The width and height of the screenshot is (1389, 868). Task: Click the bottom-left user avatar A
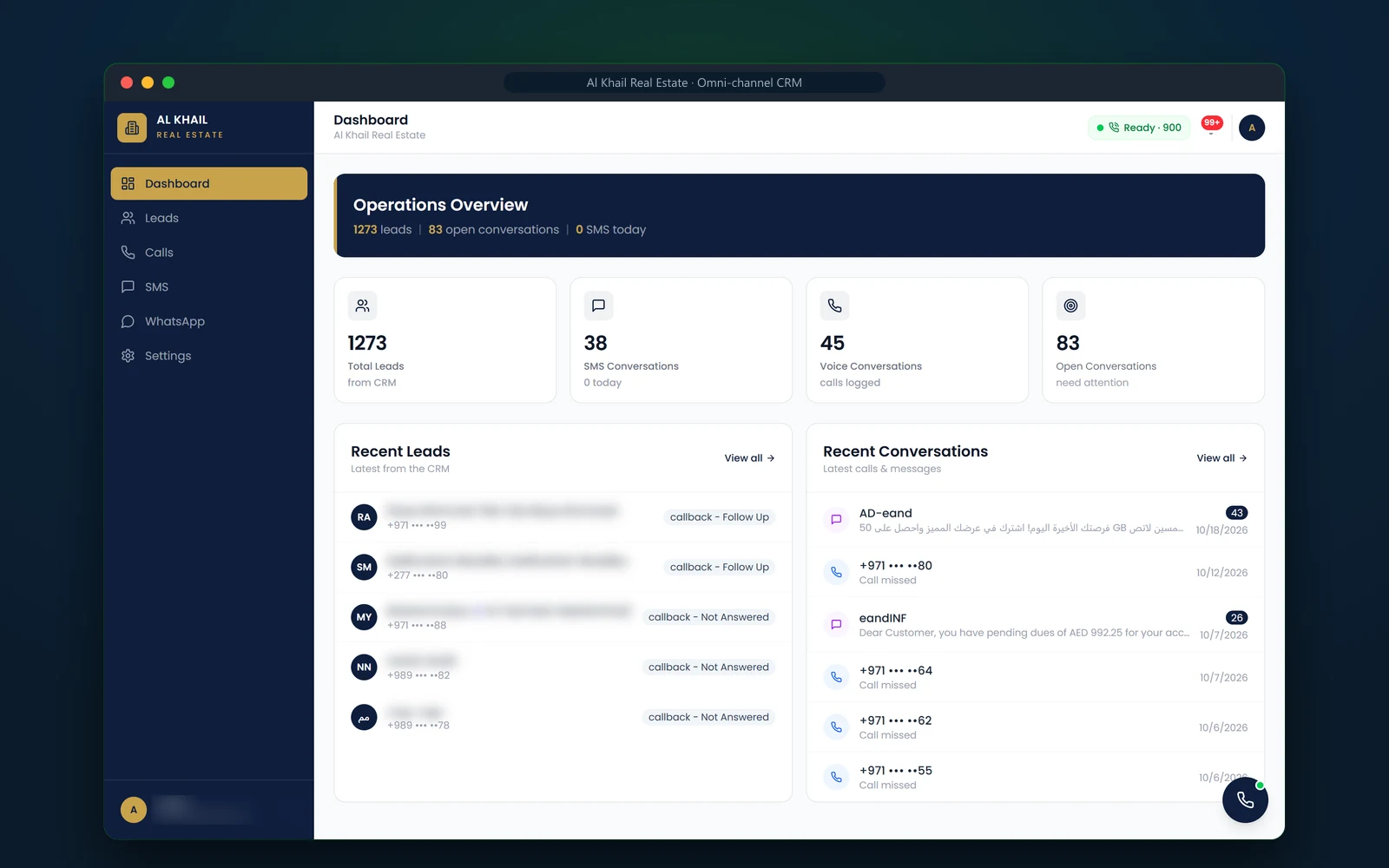[x=134, y=810]
